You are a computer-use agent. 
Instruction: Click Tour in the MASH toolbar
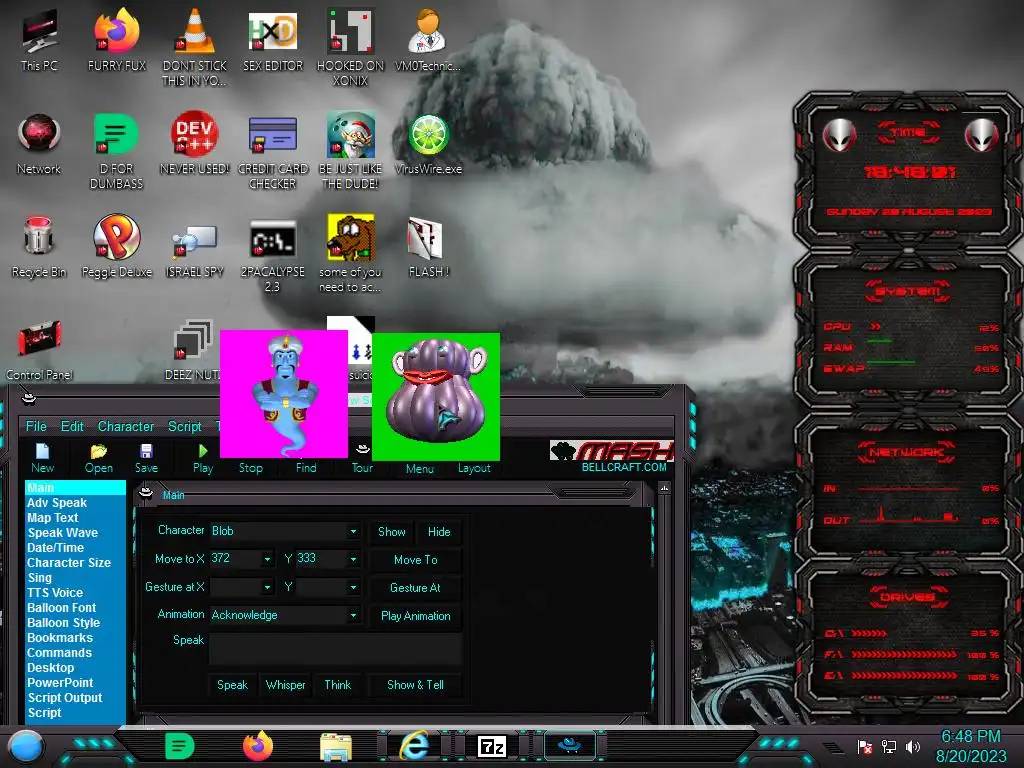pyautogui.click(x=362, y=460)
